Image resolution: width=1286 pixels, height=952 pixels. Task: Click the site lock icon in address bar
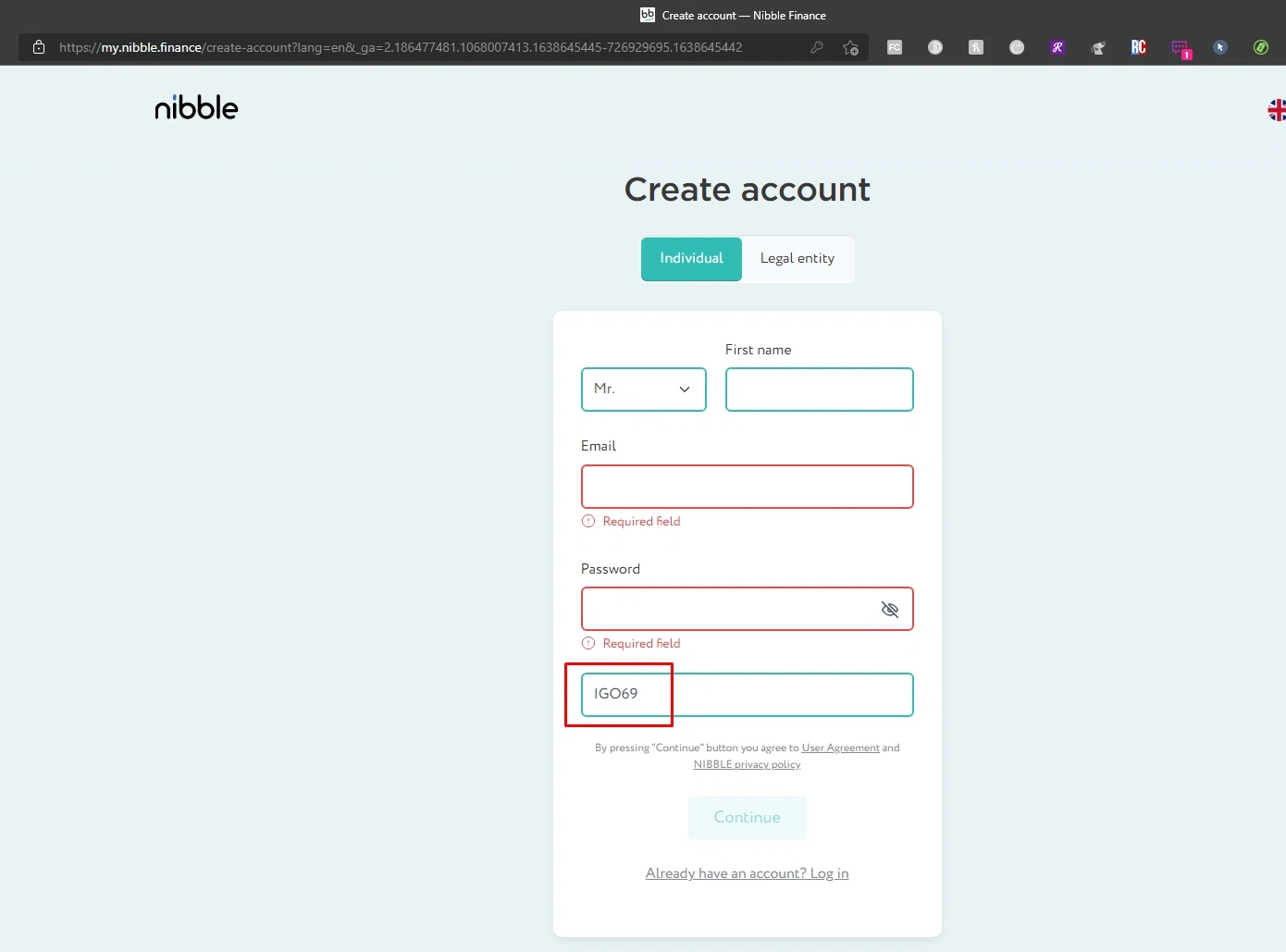[39, 47]
